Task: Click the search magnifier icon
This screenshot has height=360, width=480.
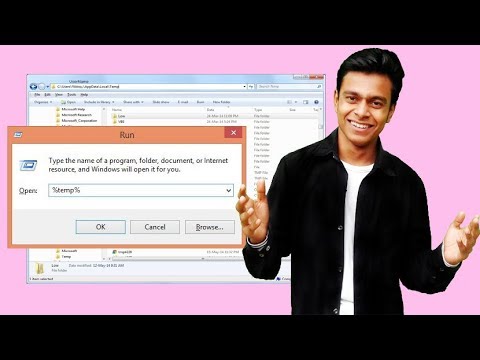Action: coord(319,87)
